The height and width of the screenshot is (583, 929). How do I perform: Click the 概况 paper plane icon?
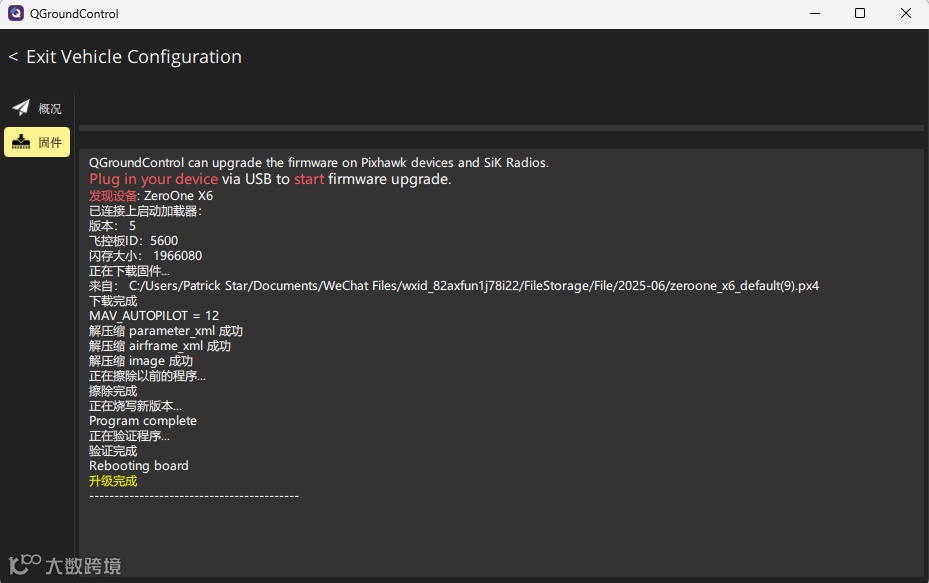tap(21, 108)
